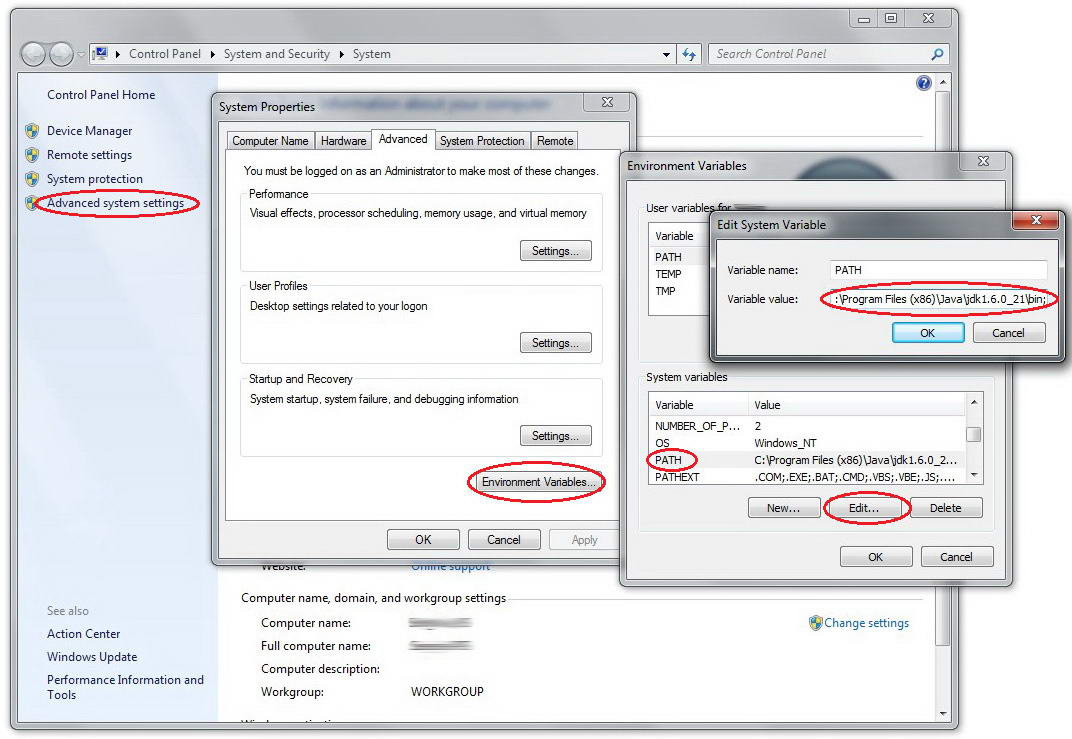Open Startup and Recovery Settings button
1072x739 pixels.
(x=556, y=435)
